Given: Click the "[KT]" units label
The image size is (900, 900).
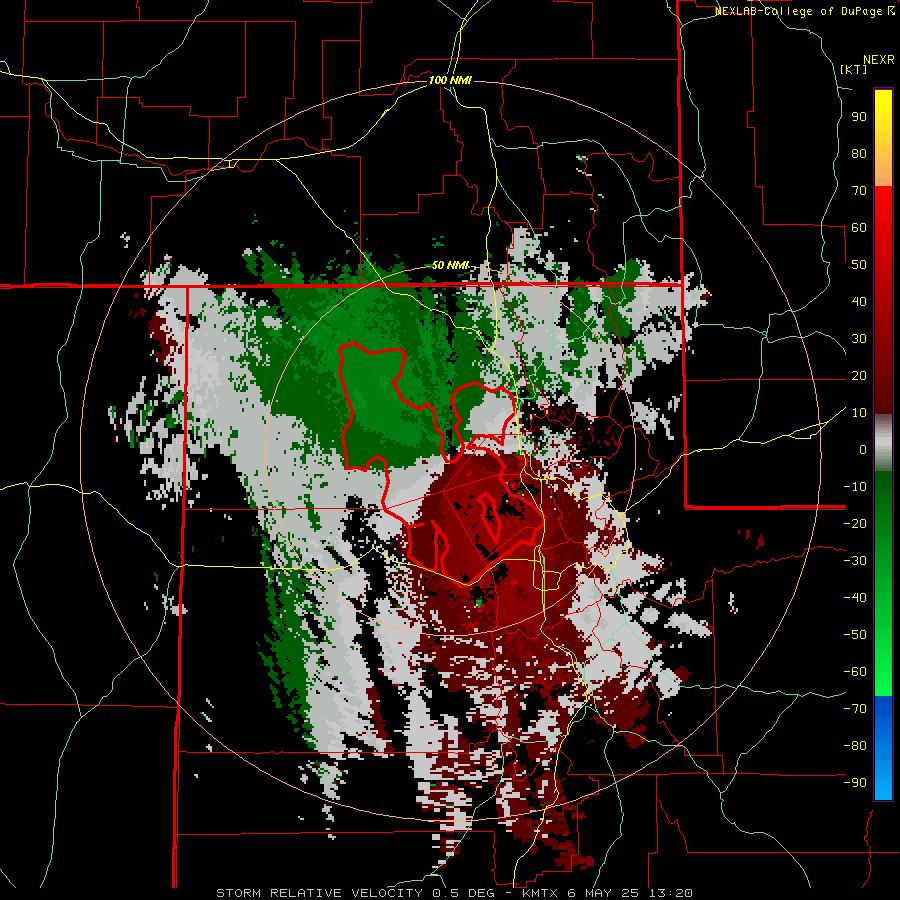Looking at the screenshot, I should point(854,69).
